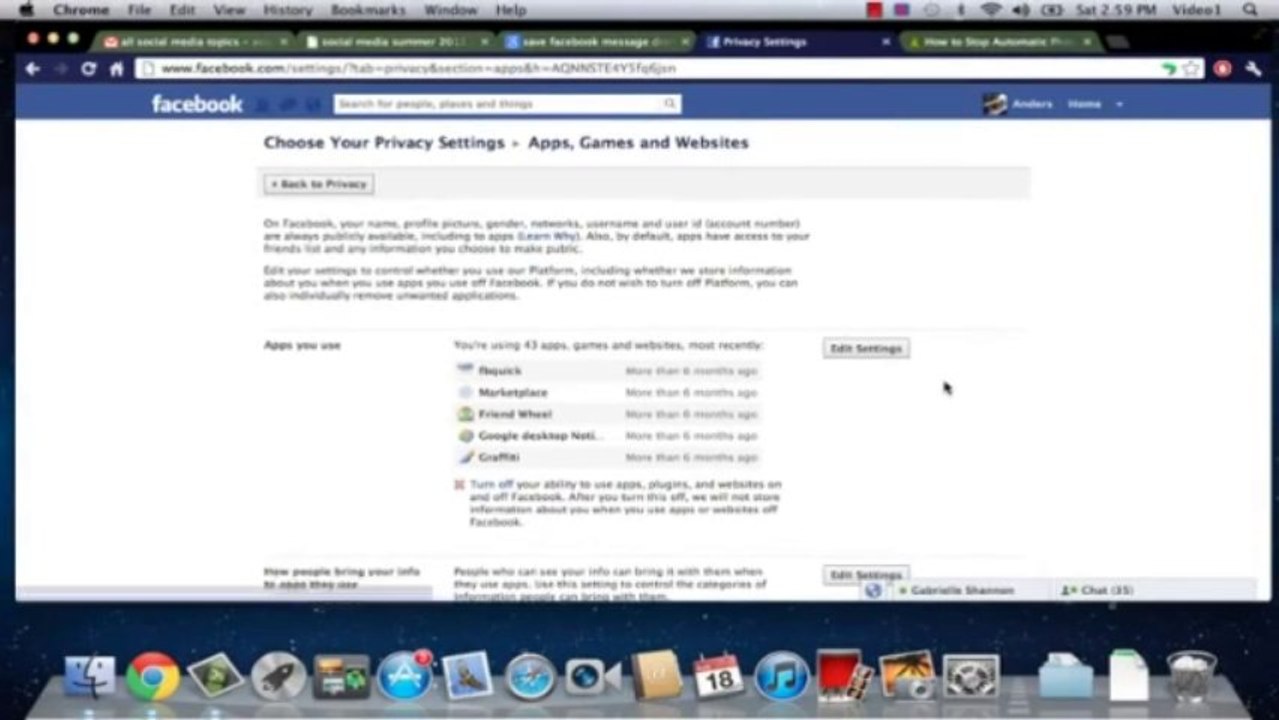Viewport: 1279px width, 720px height.
Task: Open the Anders profile link
Action: 1032,104
